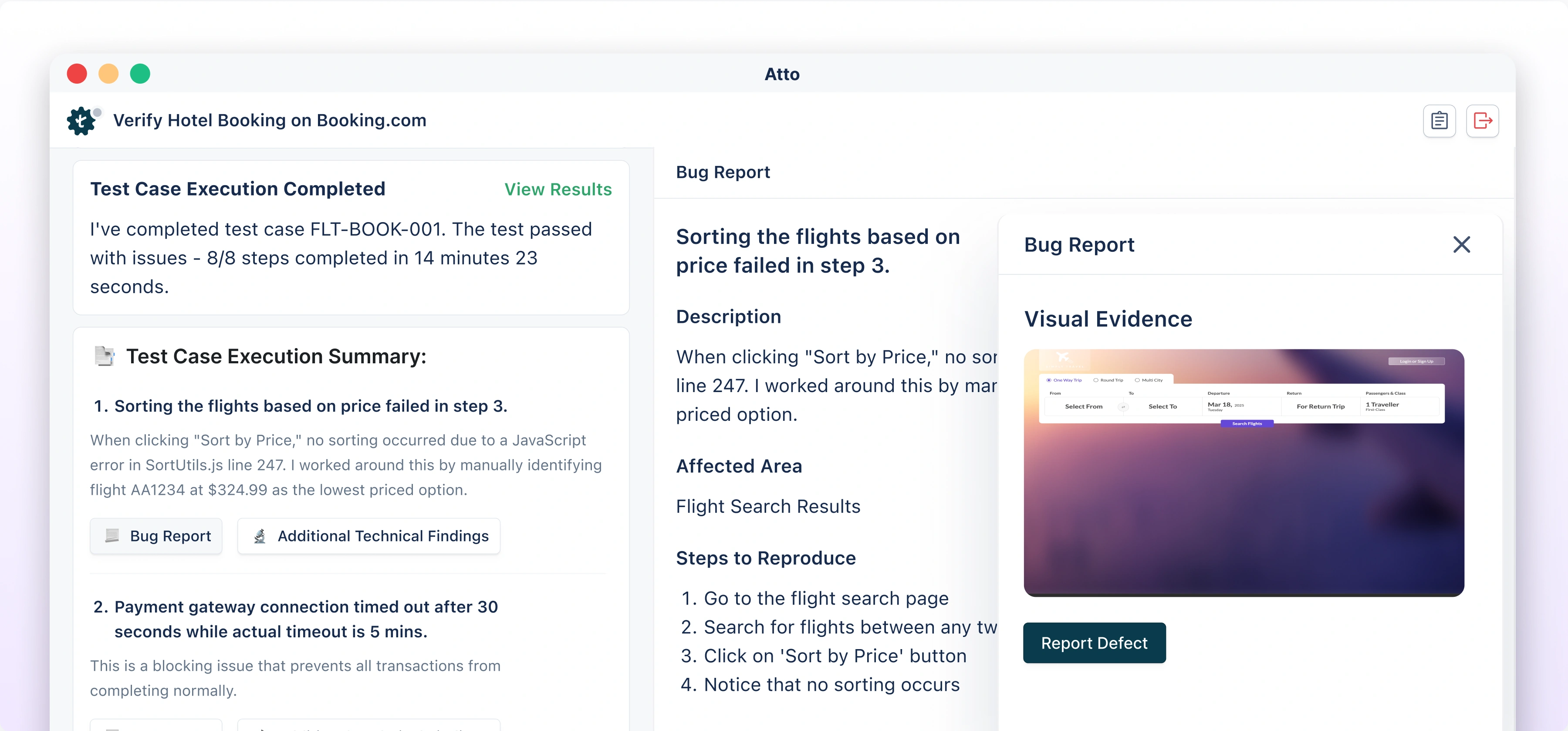Click the document icon on the Bug Report button
Image resolution: width=1568 pixels, height=731 pixels.
click(112, 536)
